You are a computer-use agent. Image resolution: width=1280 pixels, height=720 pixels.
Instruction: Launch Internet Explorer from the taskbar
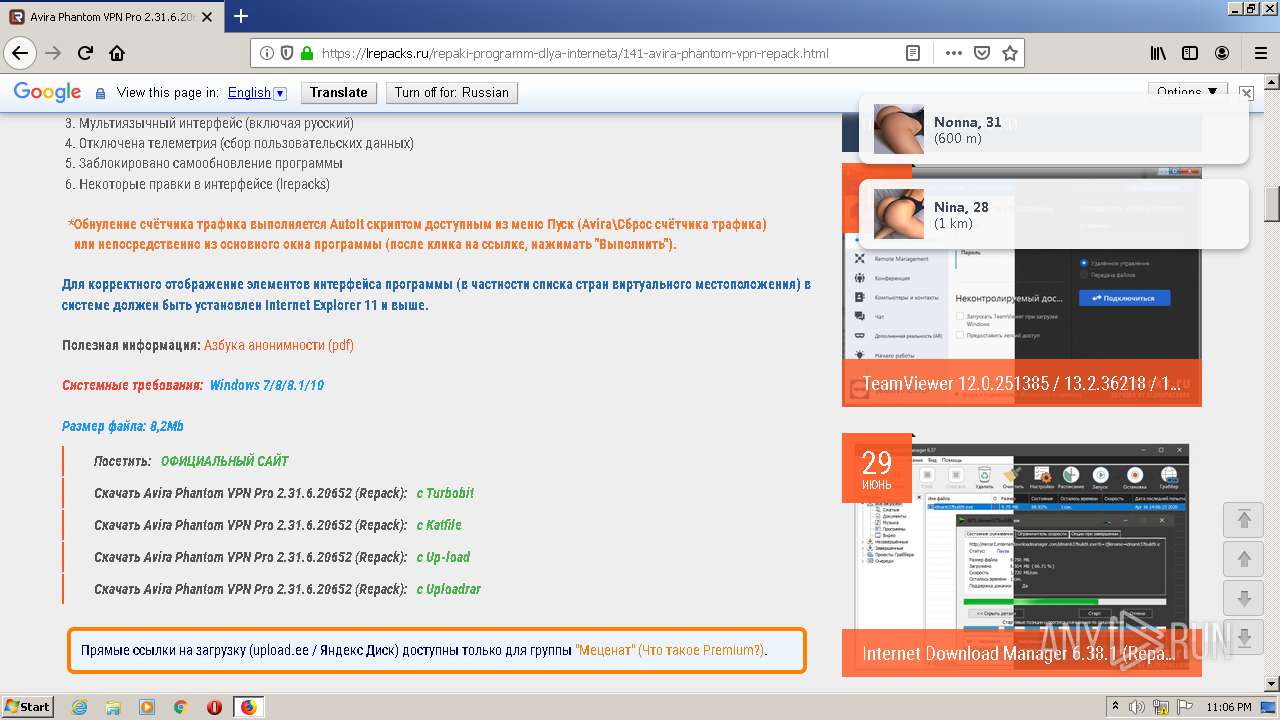click(79, 707)
